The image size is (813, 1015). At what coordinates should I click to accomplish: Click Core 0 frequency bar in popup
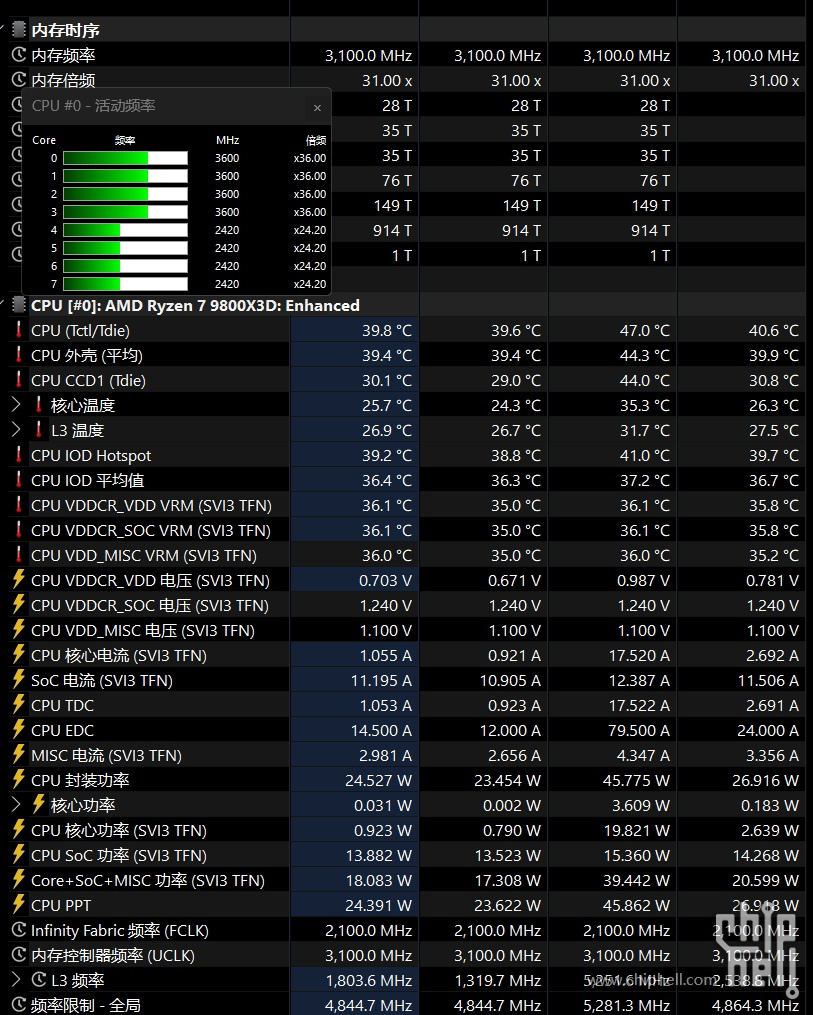(x=126, y=158)
